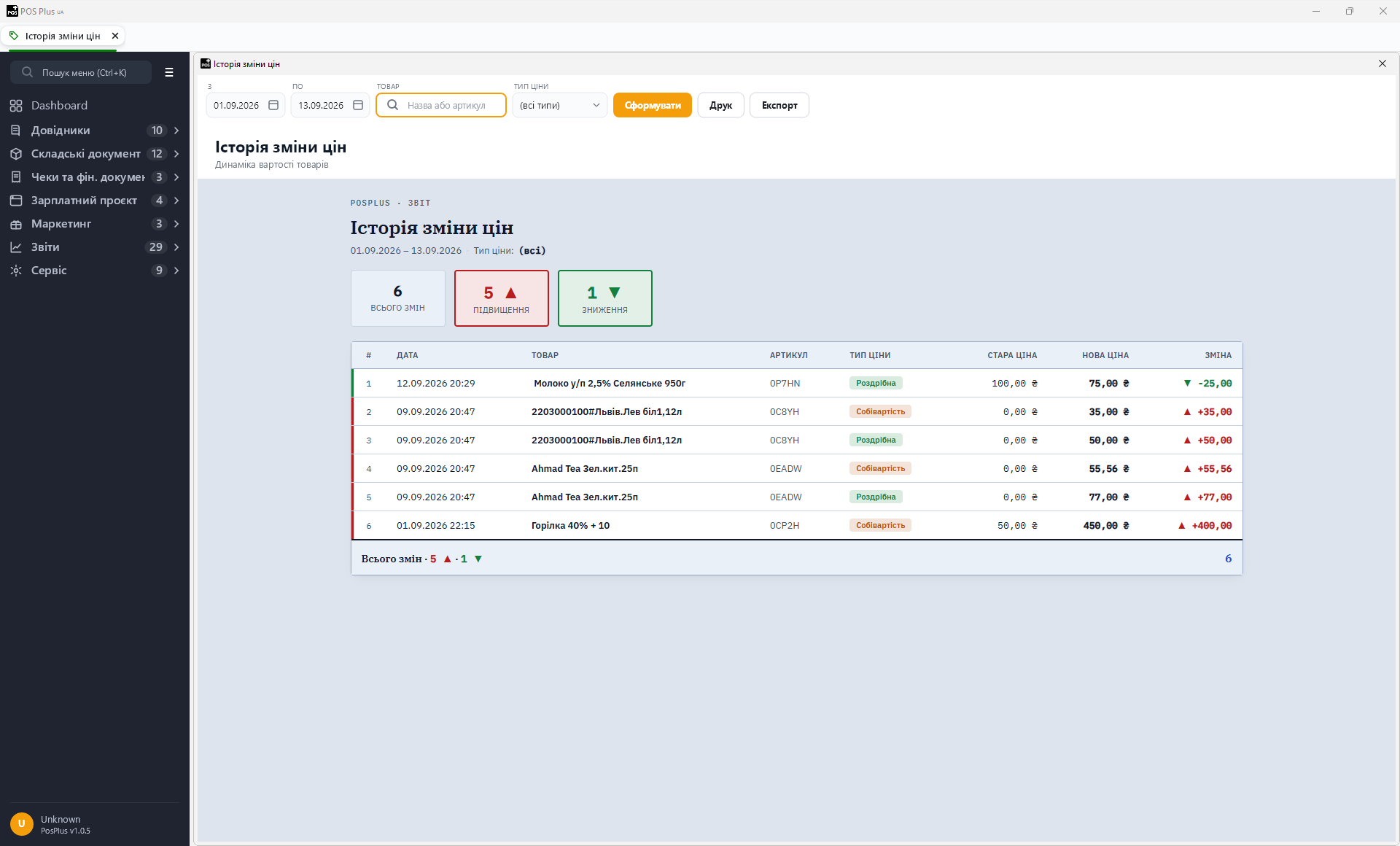This screenshot has height=846, width=1400.
Task: Expand the Звіти chevron
Action: tap(176, 247)
